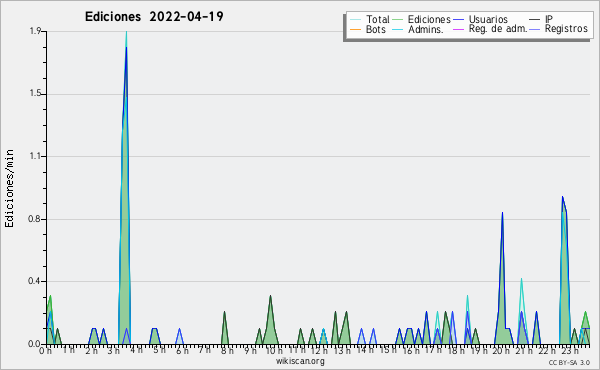The image size is (600, 370).
Task: Click the '12 h' x-axis label
Action: pos(318,351)
